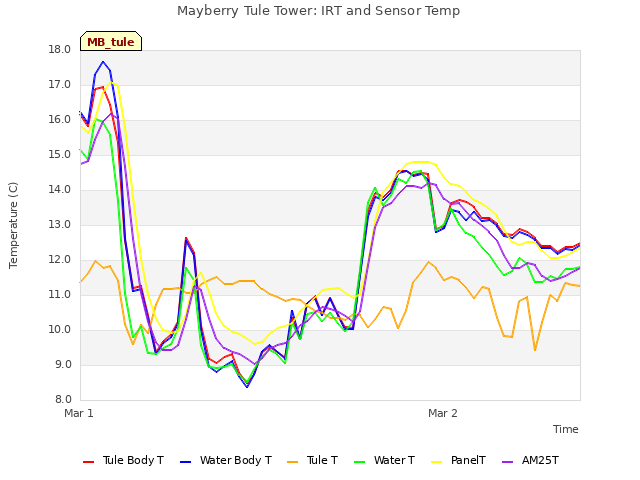
Task: Select the AM25T legend label
Action: tap(540, 460)
